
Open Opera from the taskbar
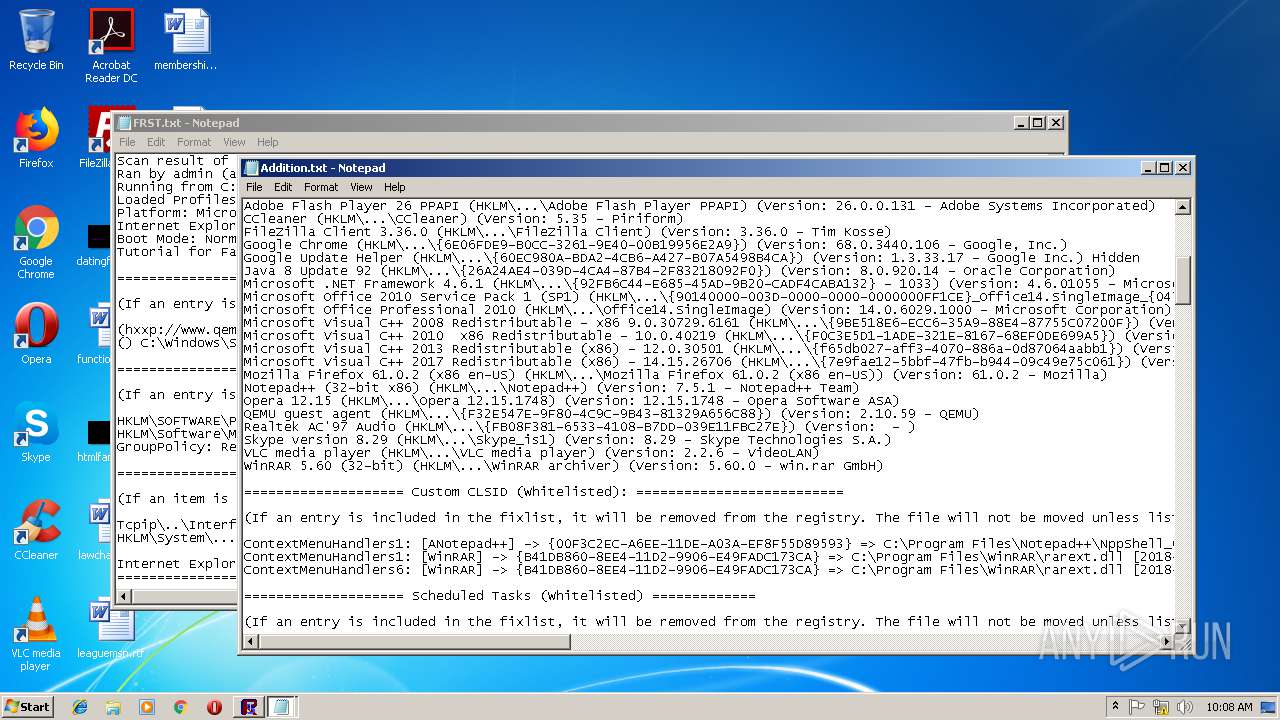click(x=214, y=707)
